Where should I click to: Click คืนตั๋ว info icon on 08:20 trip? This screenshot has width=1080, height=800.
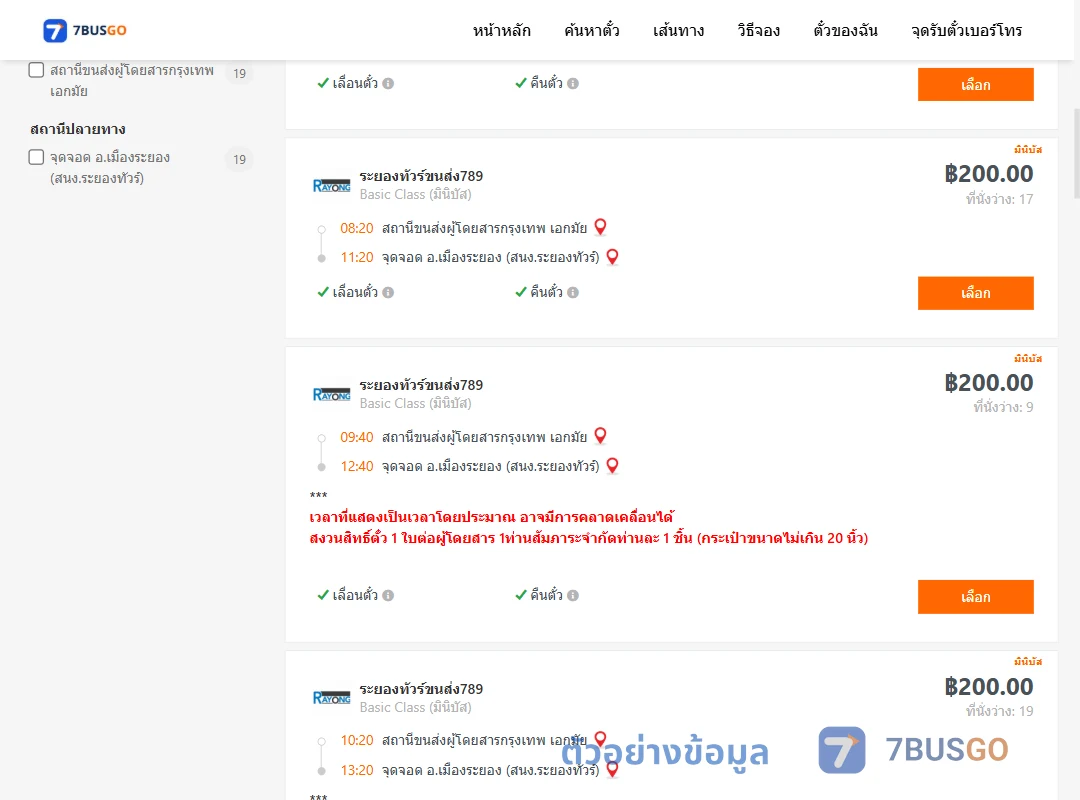pos(573,292)
